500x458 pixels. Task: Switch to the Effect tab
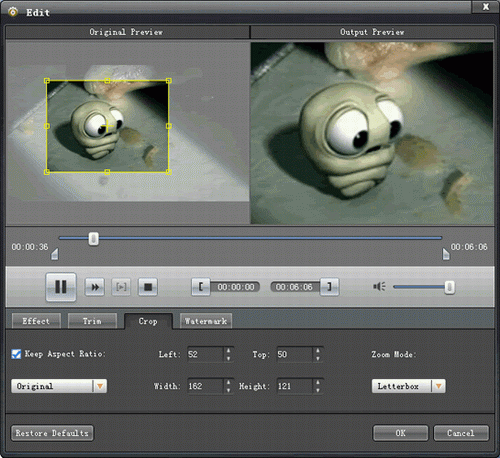(36, 321)
